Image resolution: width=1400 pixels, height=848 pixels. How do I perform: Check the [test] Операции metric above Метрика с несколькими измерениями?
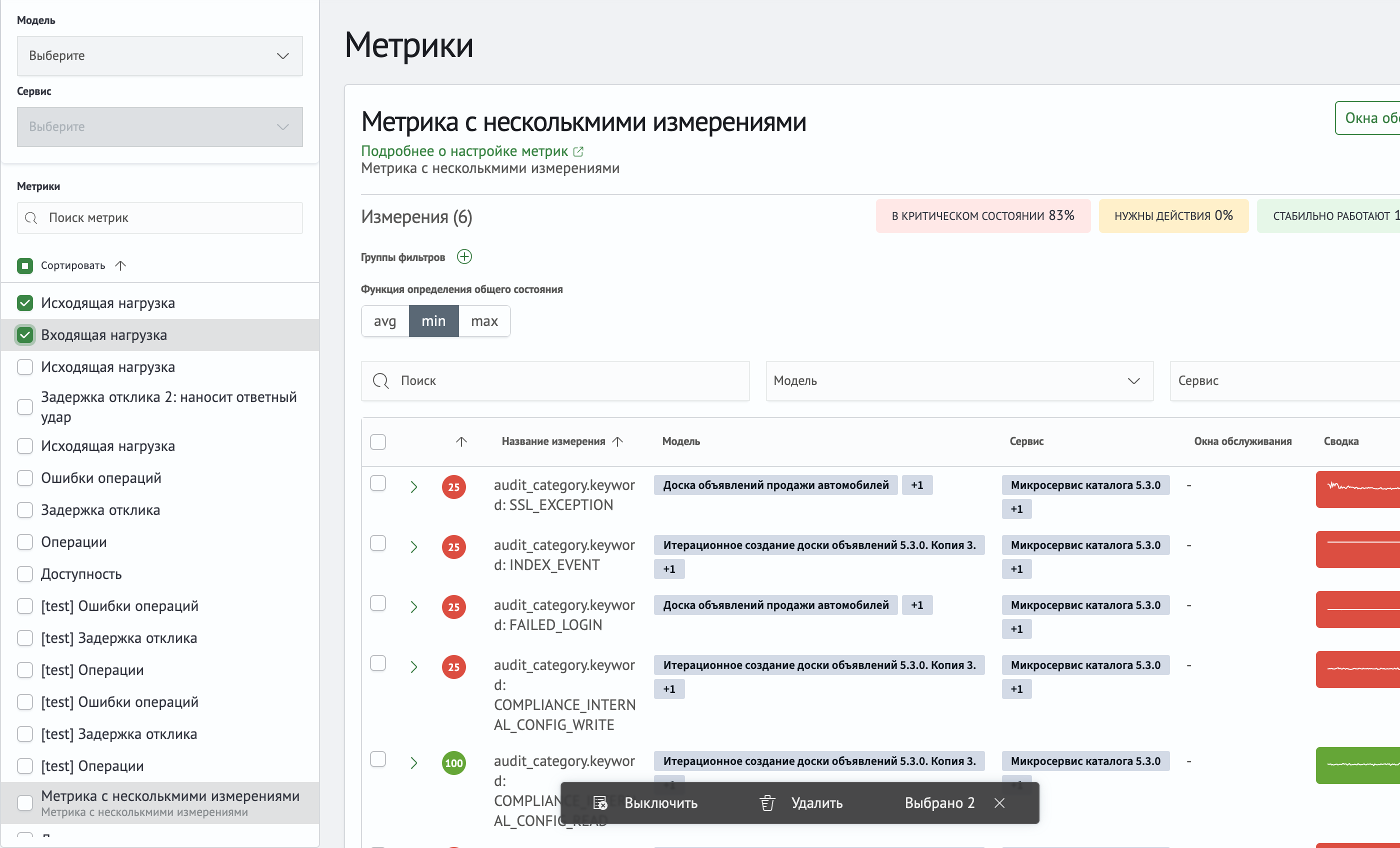click(25, 766)
